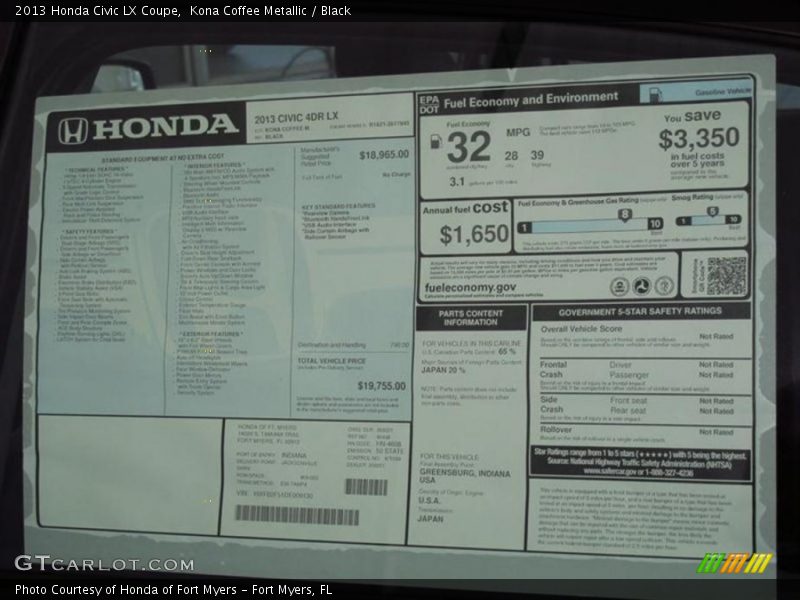Screen dimensions: 800x600
Task: Click the 'JAPAN 20 %' parts content line
Action: point(443,370)
